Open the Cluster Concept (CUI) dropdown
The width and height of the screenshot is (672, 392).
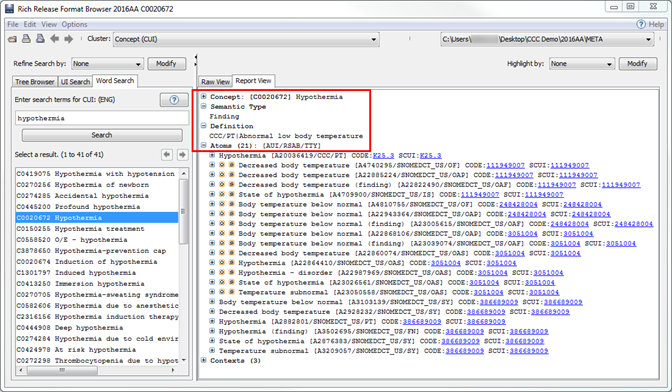(246, 39)
